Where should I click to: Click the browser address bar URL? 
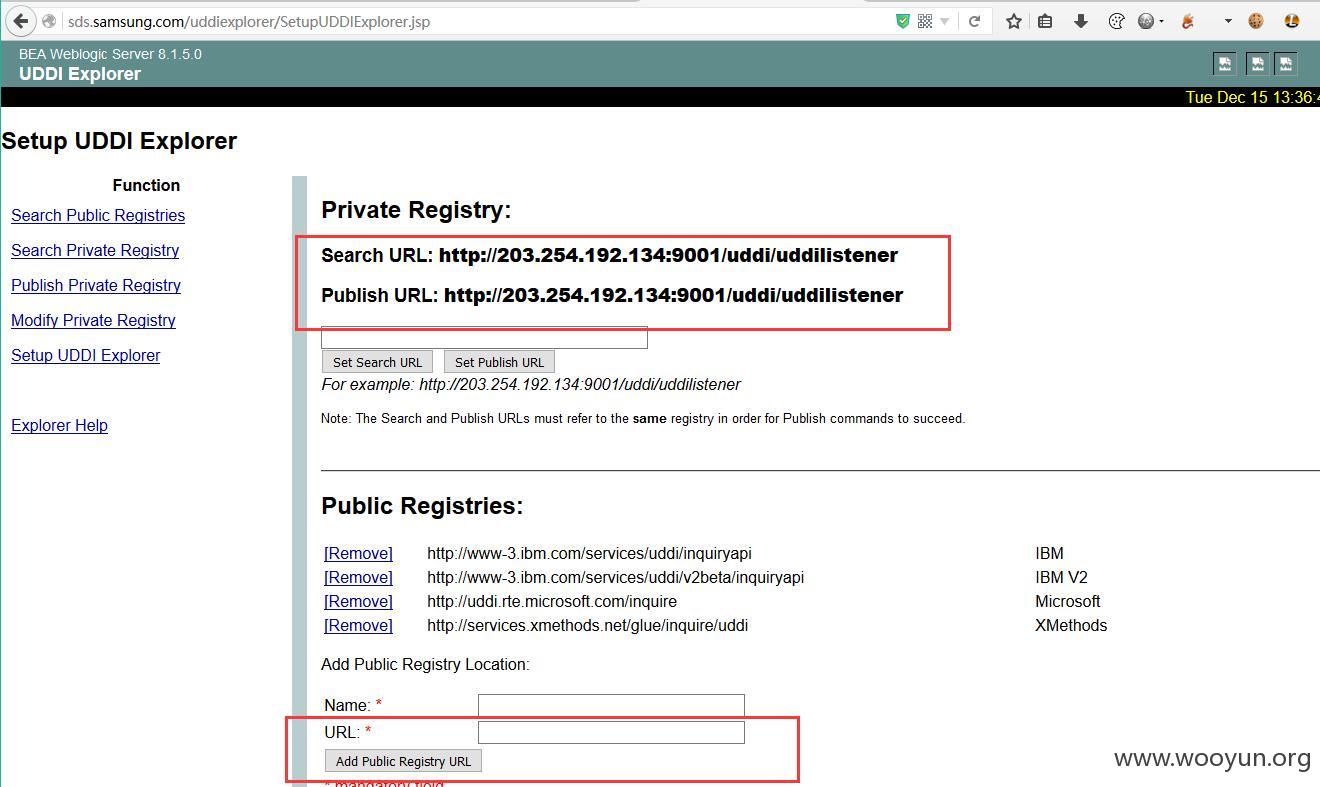[x=249, y=21]
